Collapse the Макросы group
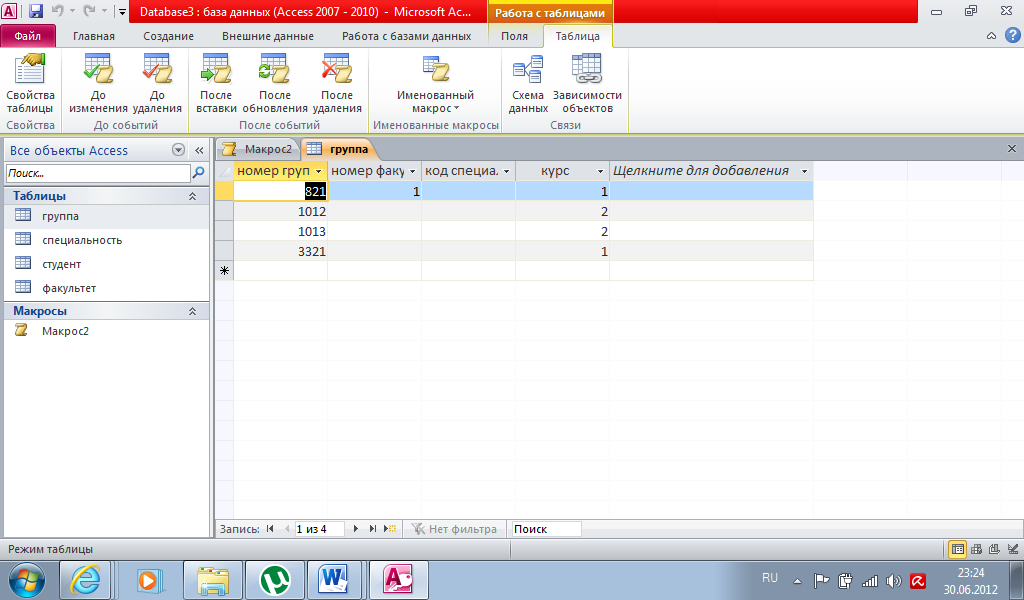Image resolution: width=1024 pixels, height=600 pixels. [193, 311]
